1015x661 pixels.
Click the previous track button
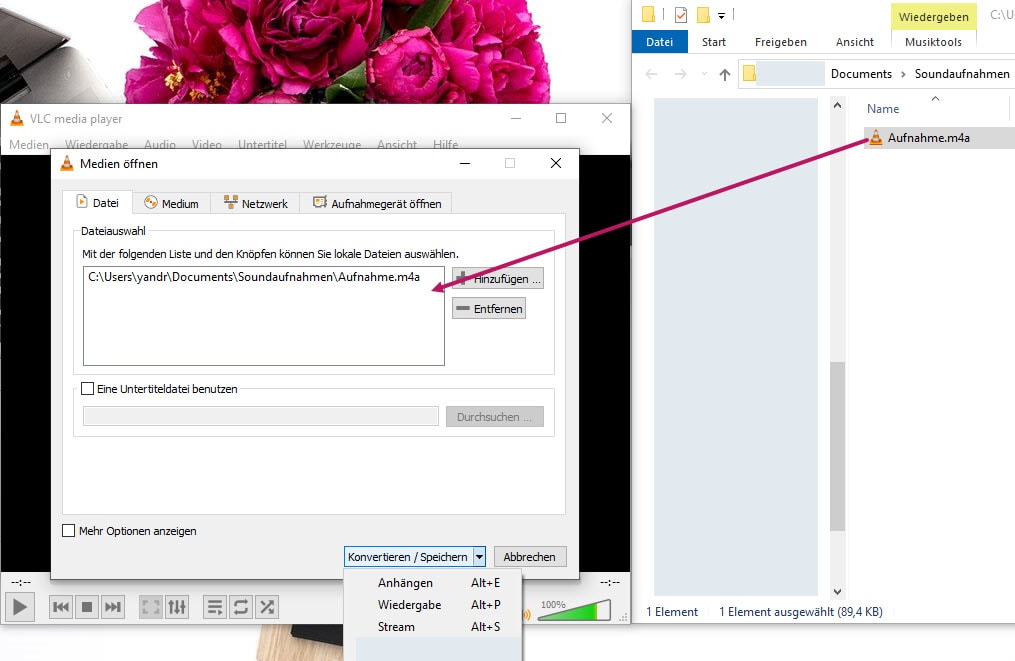click(61, 606)
